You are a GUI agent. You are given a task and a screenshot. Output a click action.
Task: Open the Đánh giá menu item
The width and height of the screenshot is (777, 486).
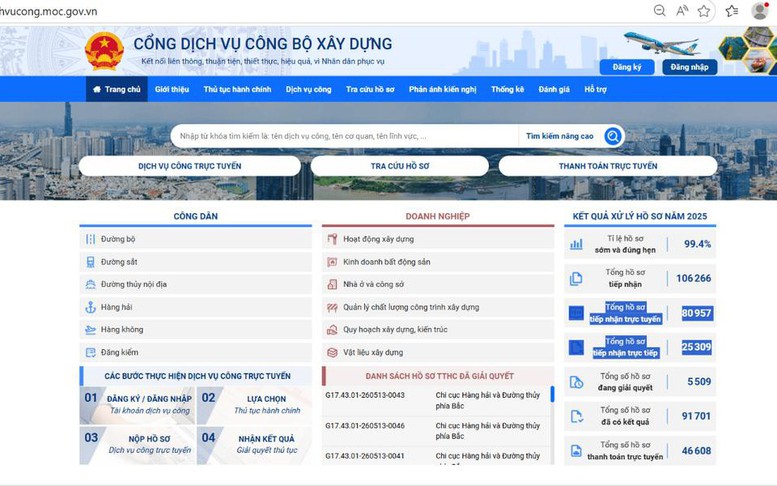pyautogui.click(x=554, y=89)
